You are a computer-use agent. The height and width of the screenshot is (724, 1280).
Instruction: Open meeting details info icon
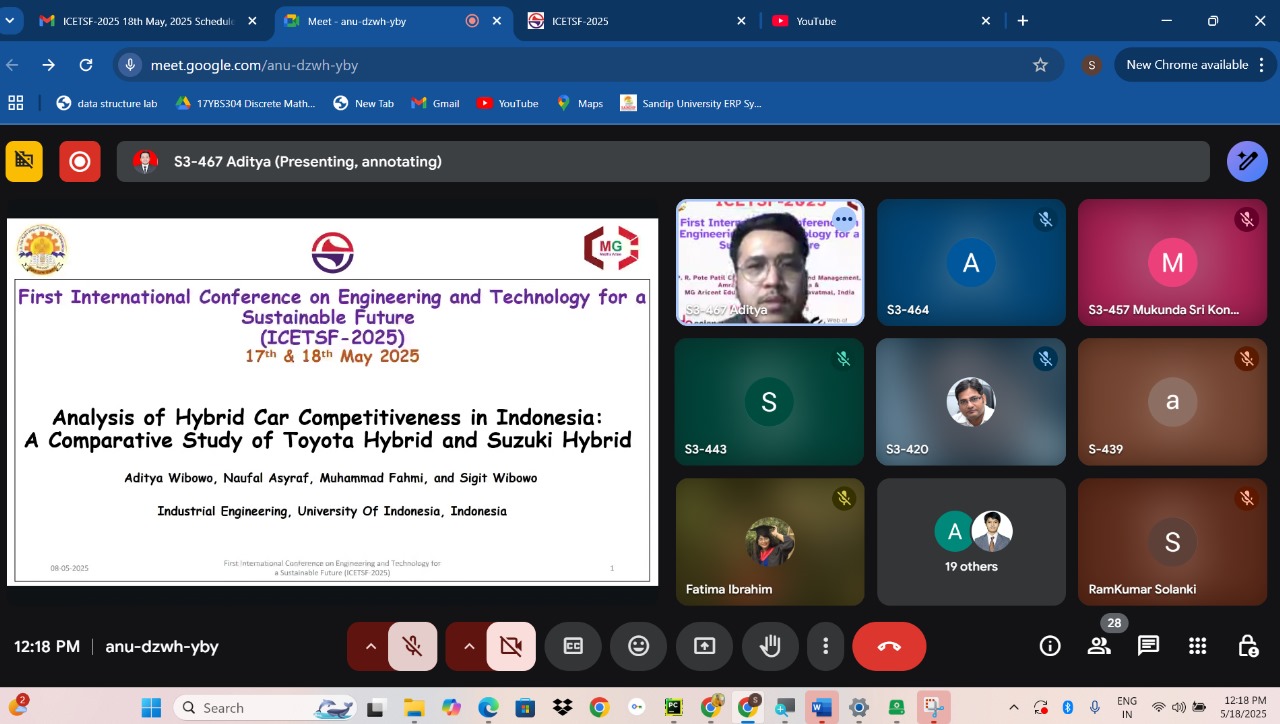[1050, 646]
